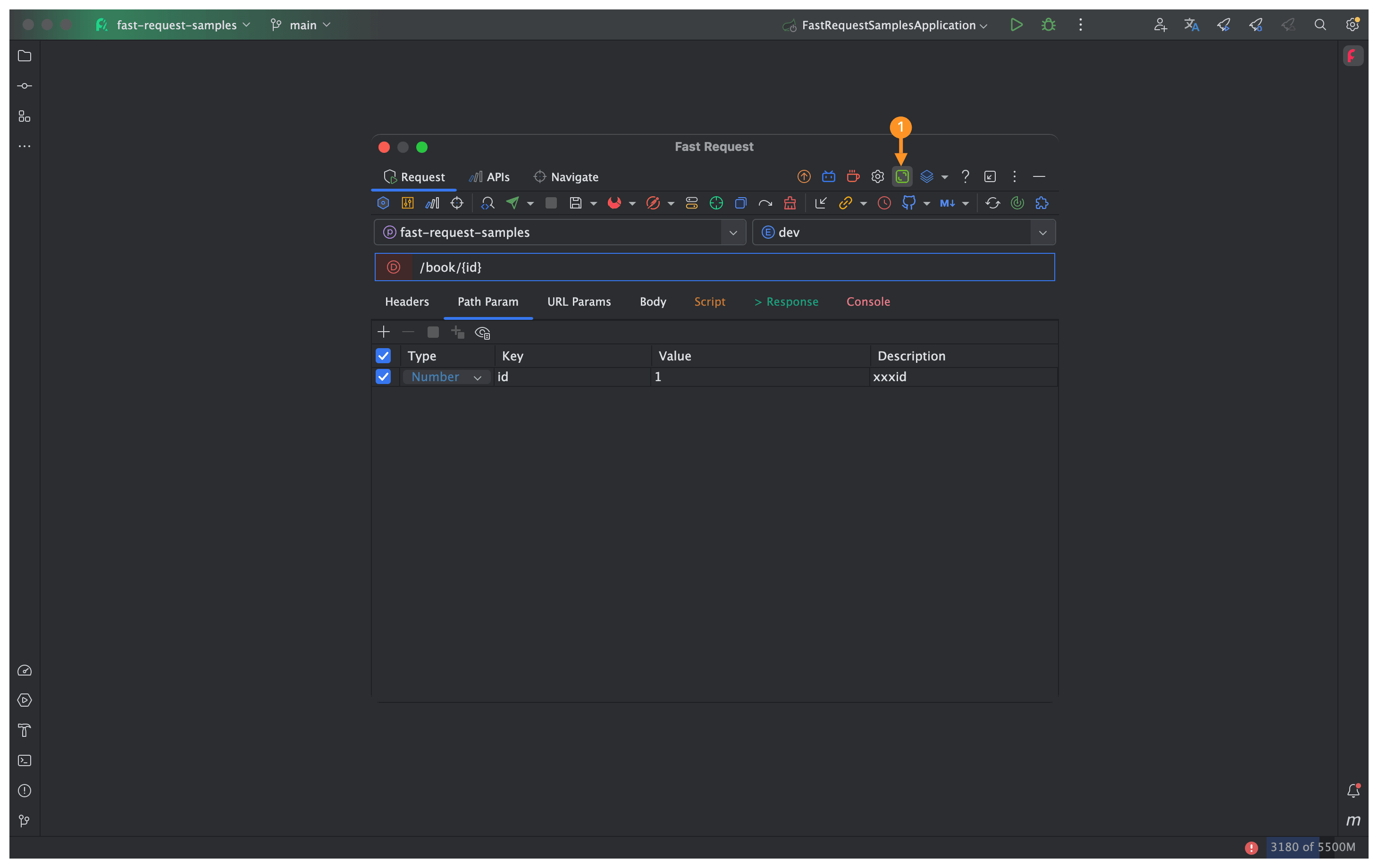The width and height of the screenshot is (1378, 868).
Task: Click the broom clear icon in toolbar
Action: pyautogui.click(x=790, y=203)
